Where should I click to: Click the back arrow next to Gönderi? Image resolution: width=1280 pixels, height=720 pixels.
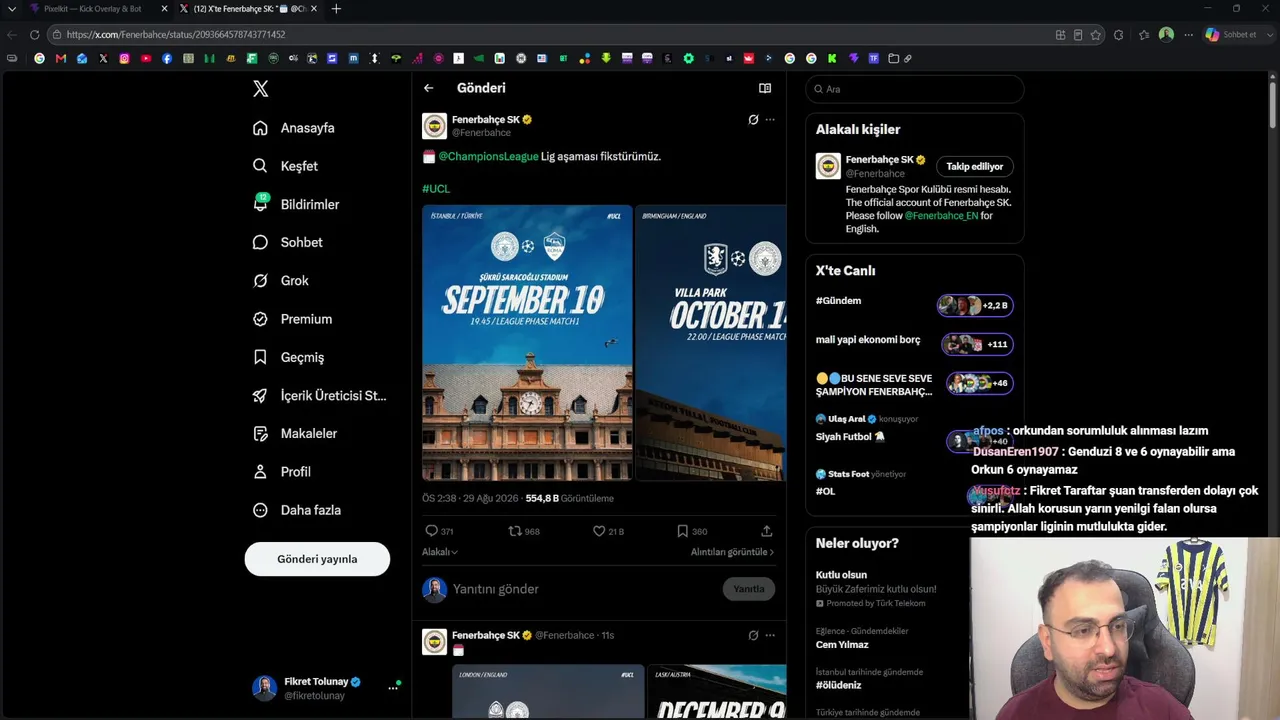pyautogui.click(x=428, y=88)
